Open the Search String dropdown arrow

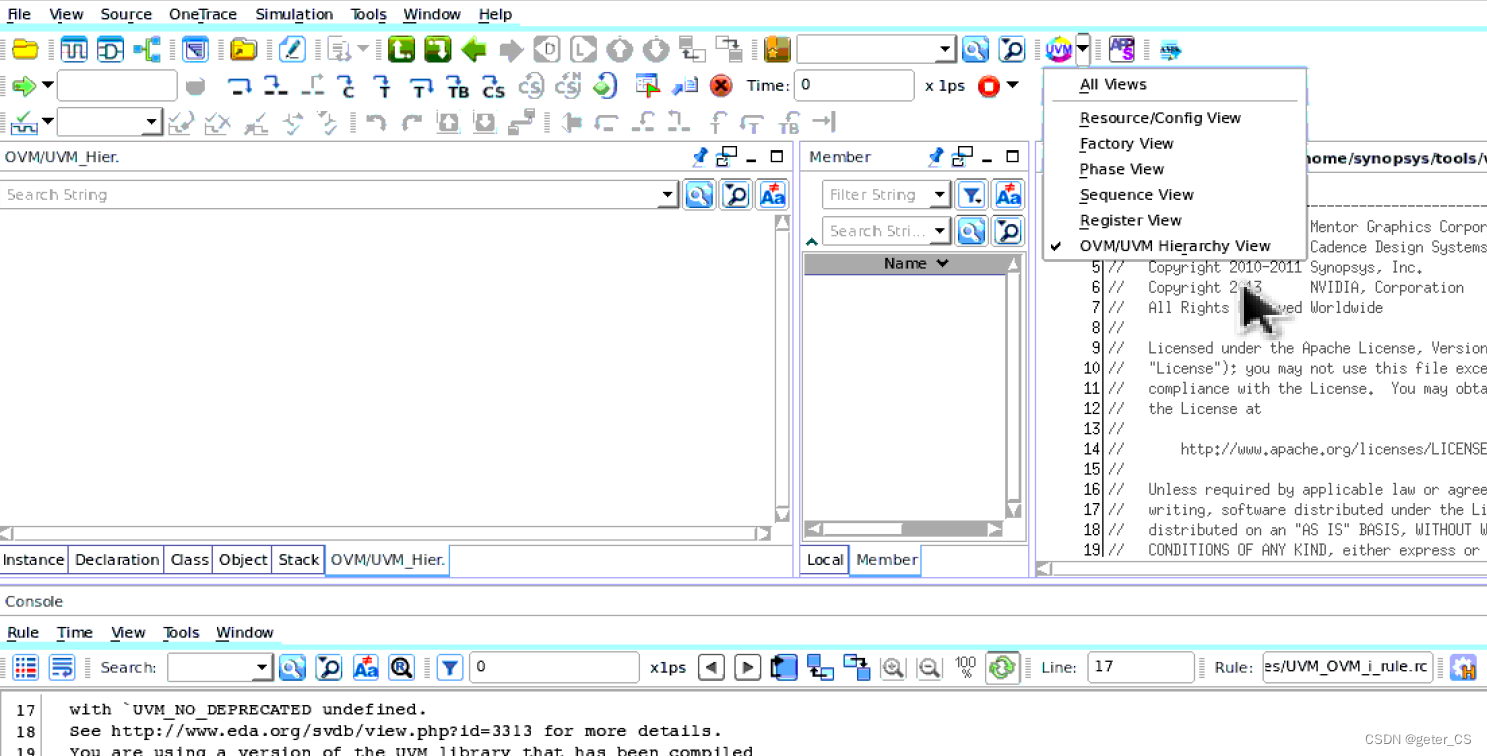click(668, 194)
